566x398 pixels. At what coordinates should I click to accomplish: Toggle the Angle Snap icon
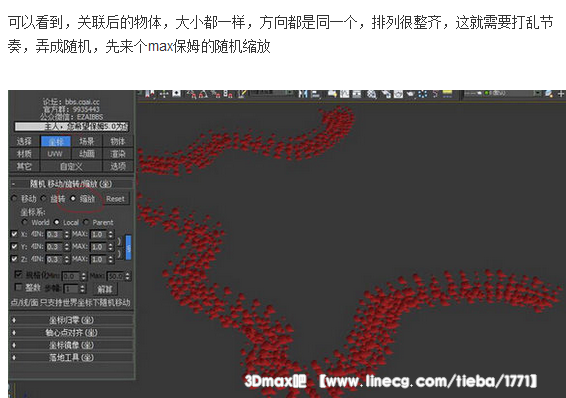(203, 94)
